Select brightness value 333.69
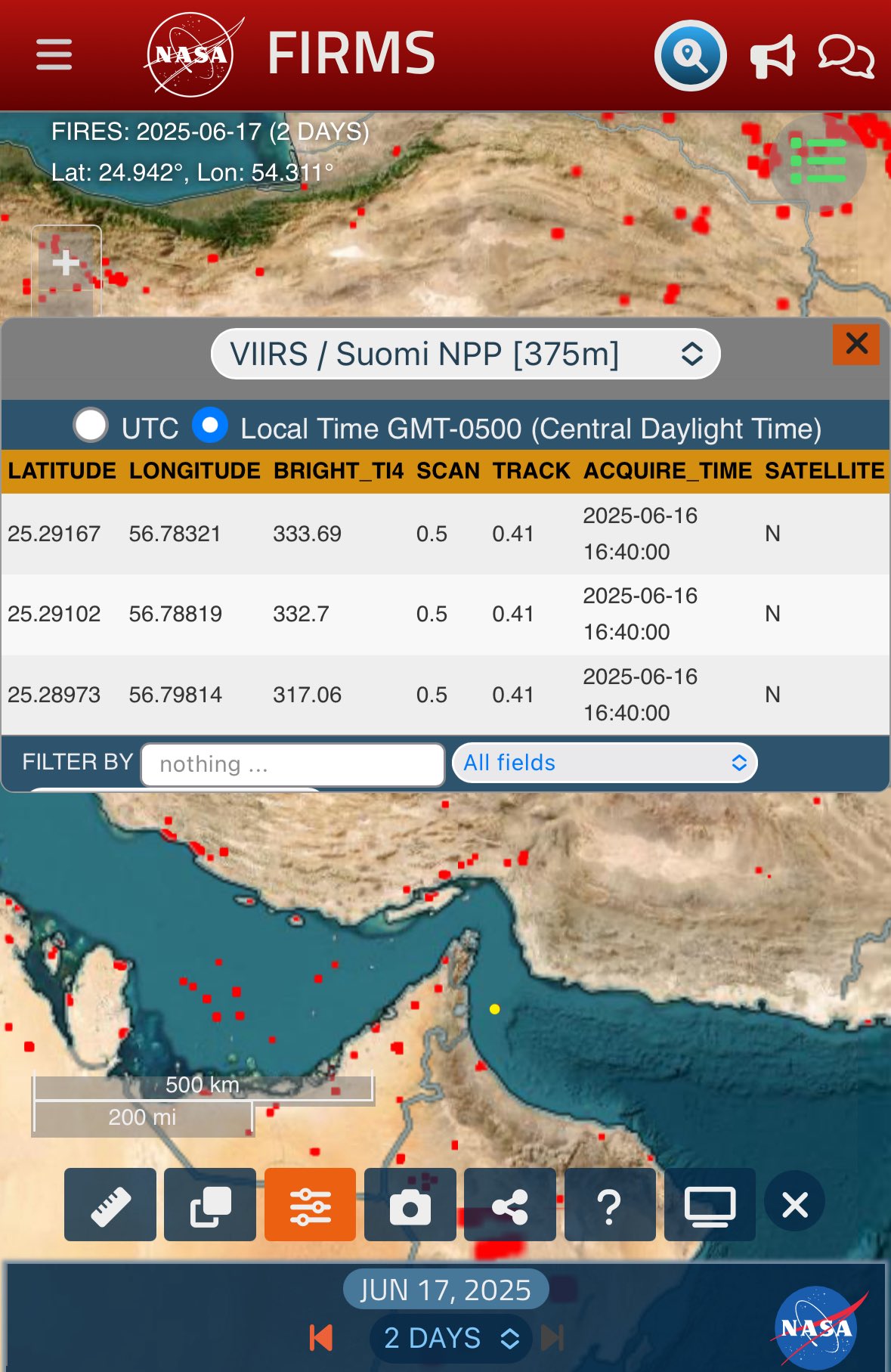891x1372 pixels. (x=308, y=534)
